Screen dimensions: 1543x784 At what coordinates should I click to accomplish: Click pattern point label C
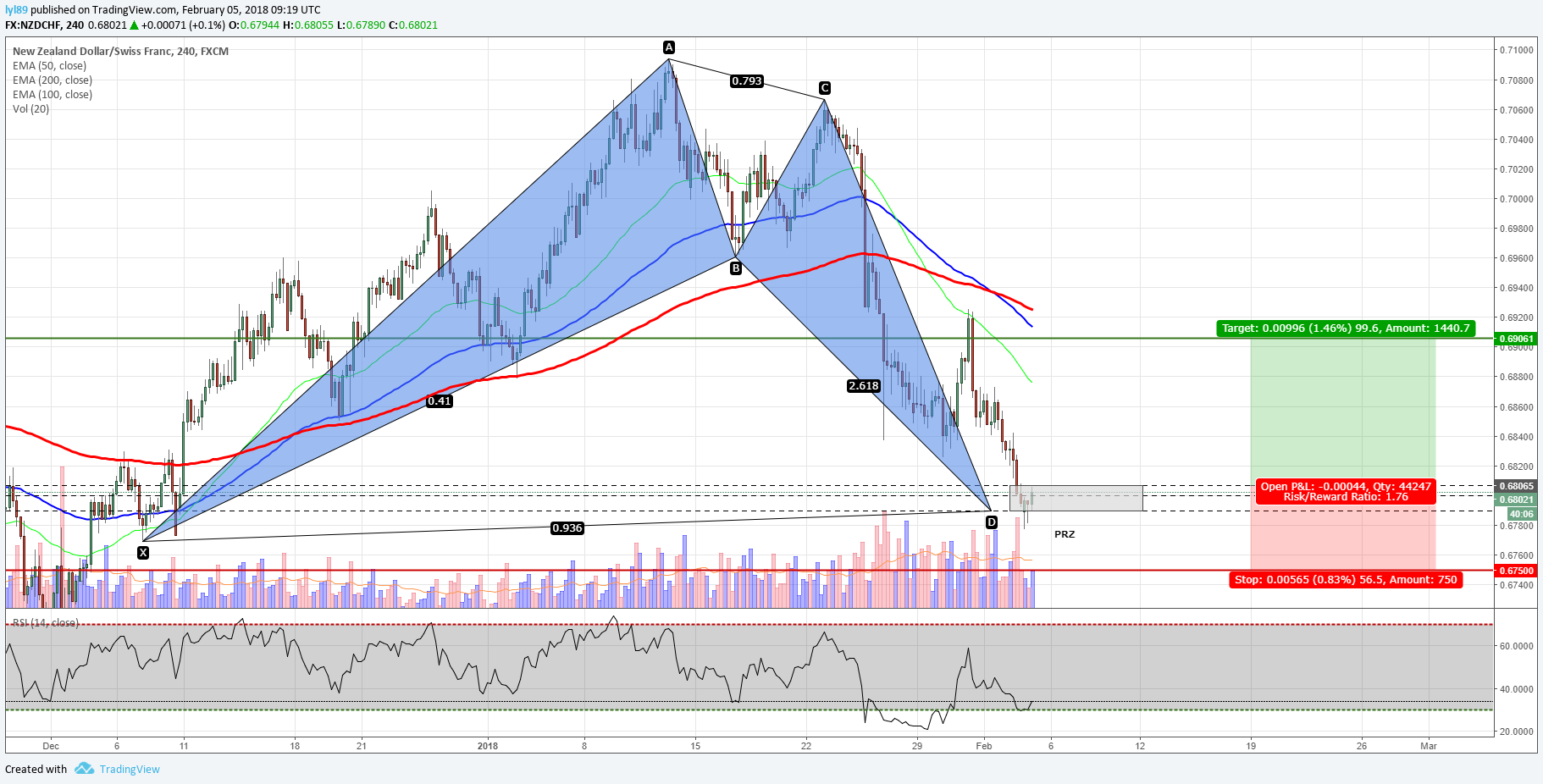coord(825,88)
